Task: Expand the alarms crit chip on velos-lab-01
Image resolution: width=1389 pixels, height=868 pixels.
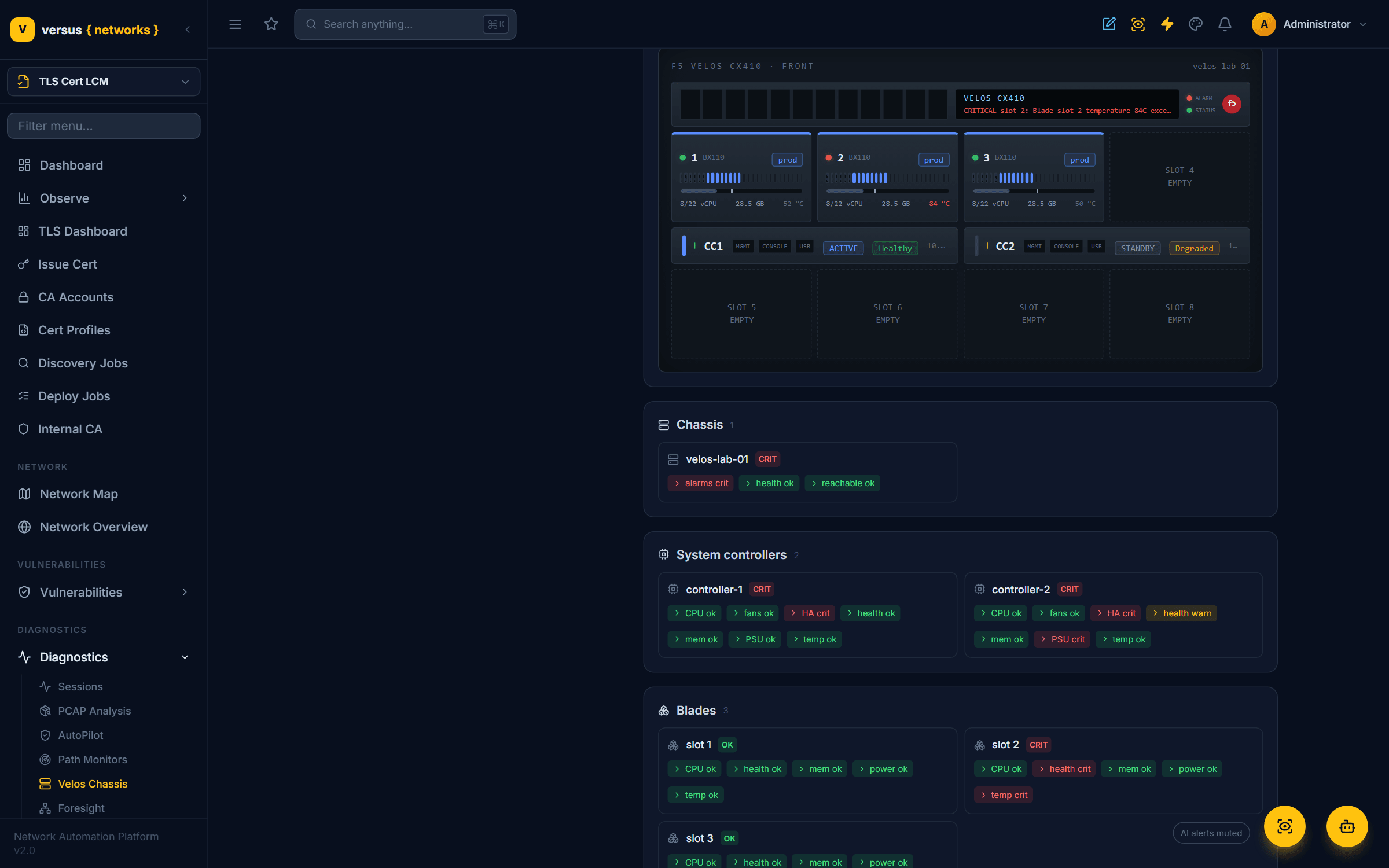Action: (700, 483)
